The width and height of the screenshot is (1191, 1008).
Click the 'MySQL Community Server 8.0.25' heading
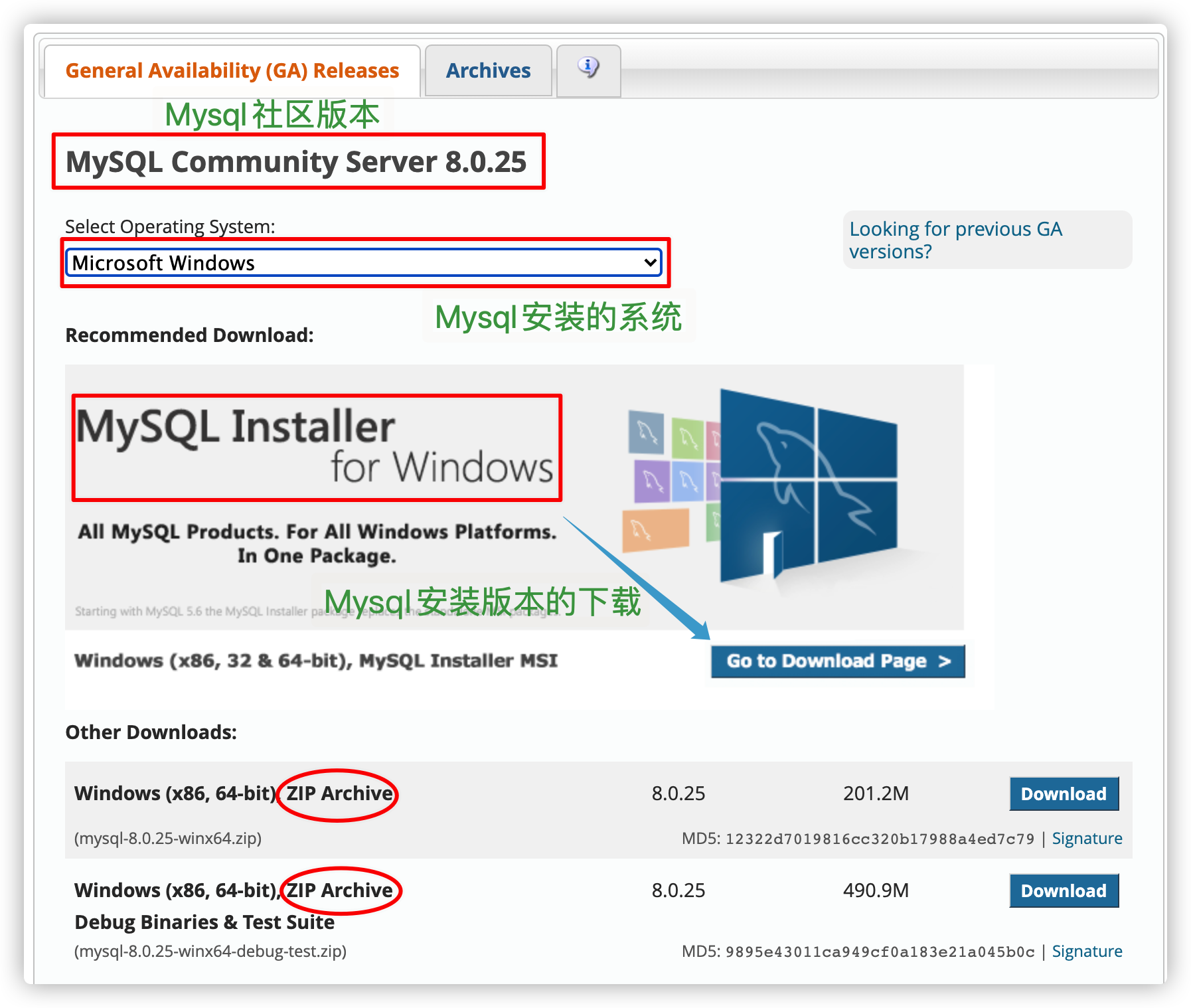pos(296,162)
